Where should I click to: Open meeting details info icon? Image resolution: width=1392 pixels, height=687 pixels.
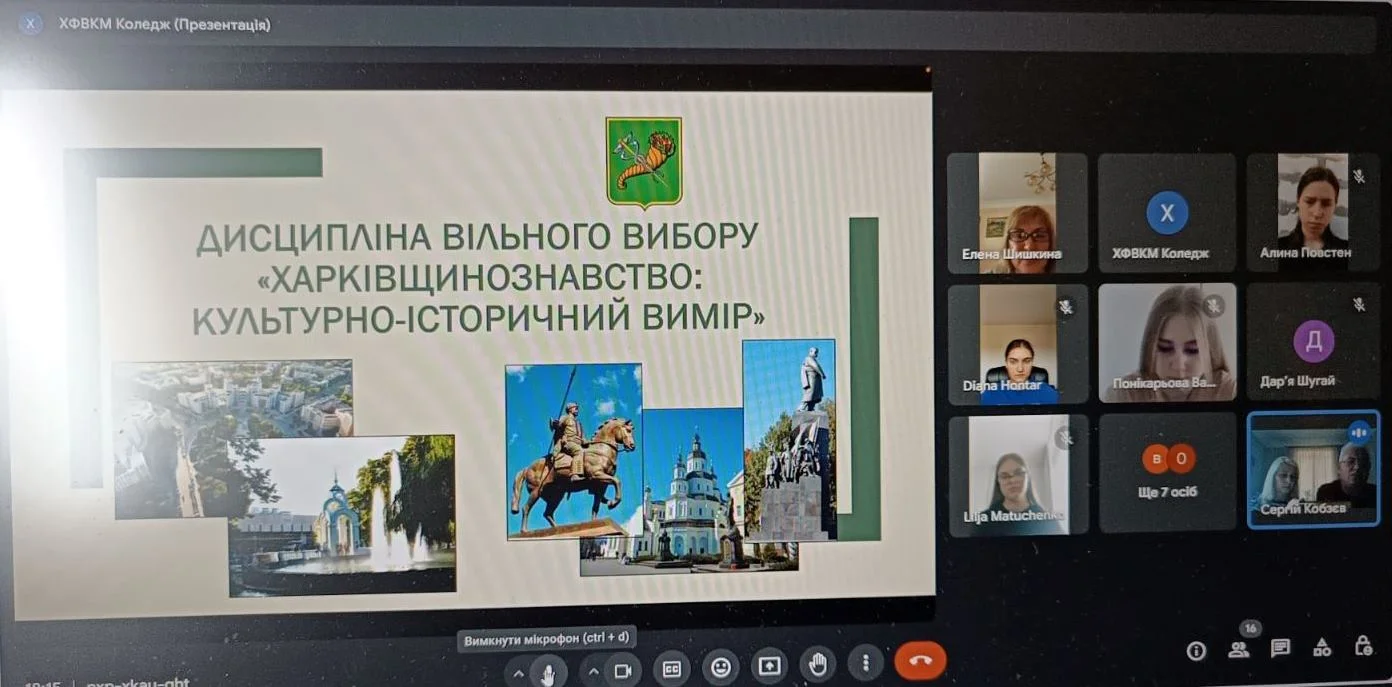tap(1195, 651)
